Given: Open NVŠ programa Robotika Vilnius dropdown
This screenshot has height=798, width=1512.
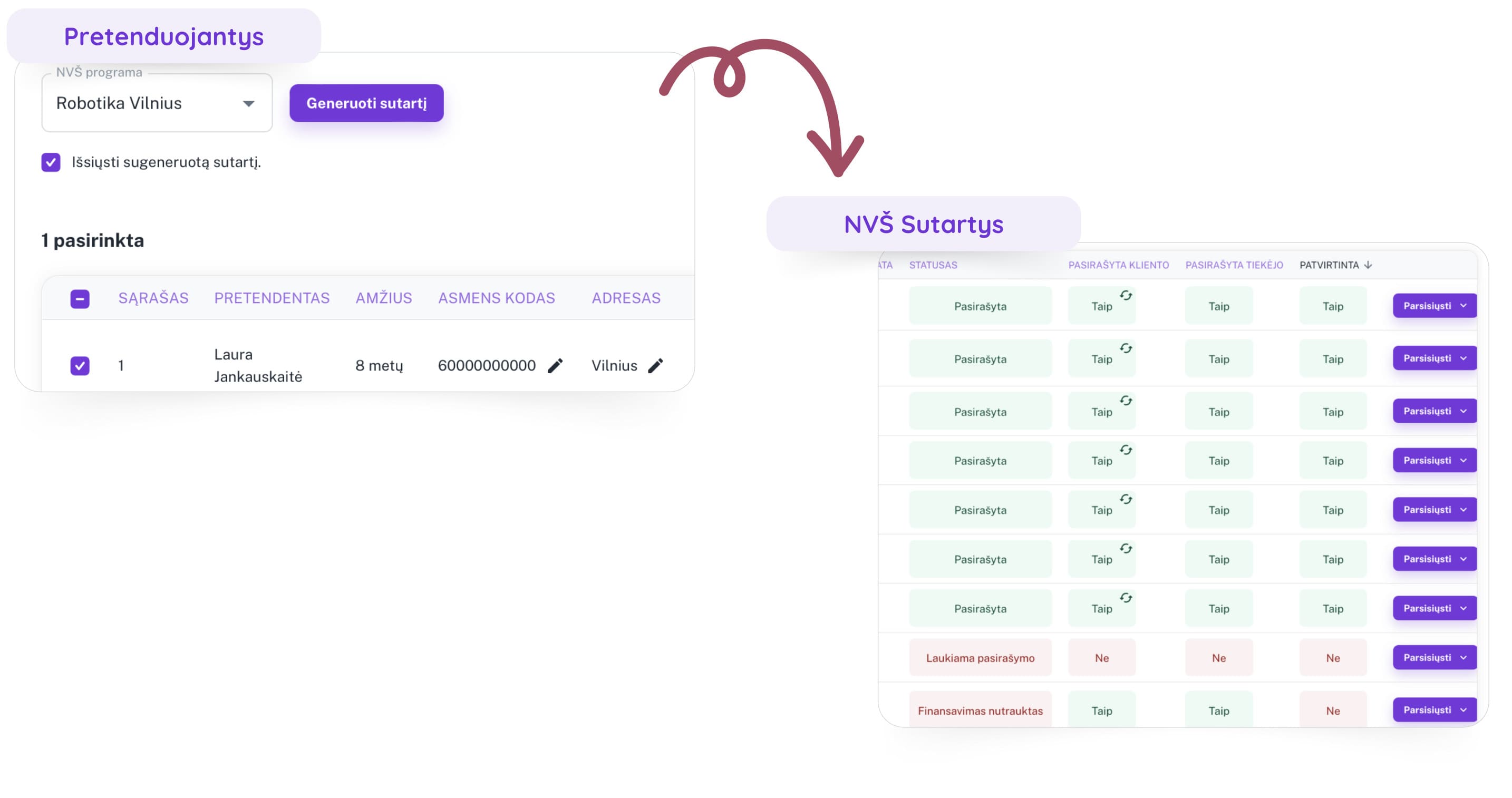Looking at the screenshot, I should pyautogui.click(x=157, y=103).
